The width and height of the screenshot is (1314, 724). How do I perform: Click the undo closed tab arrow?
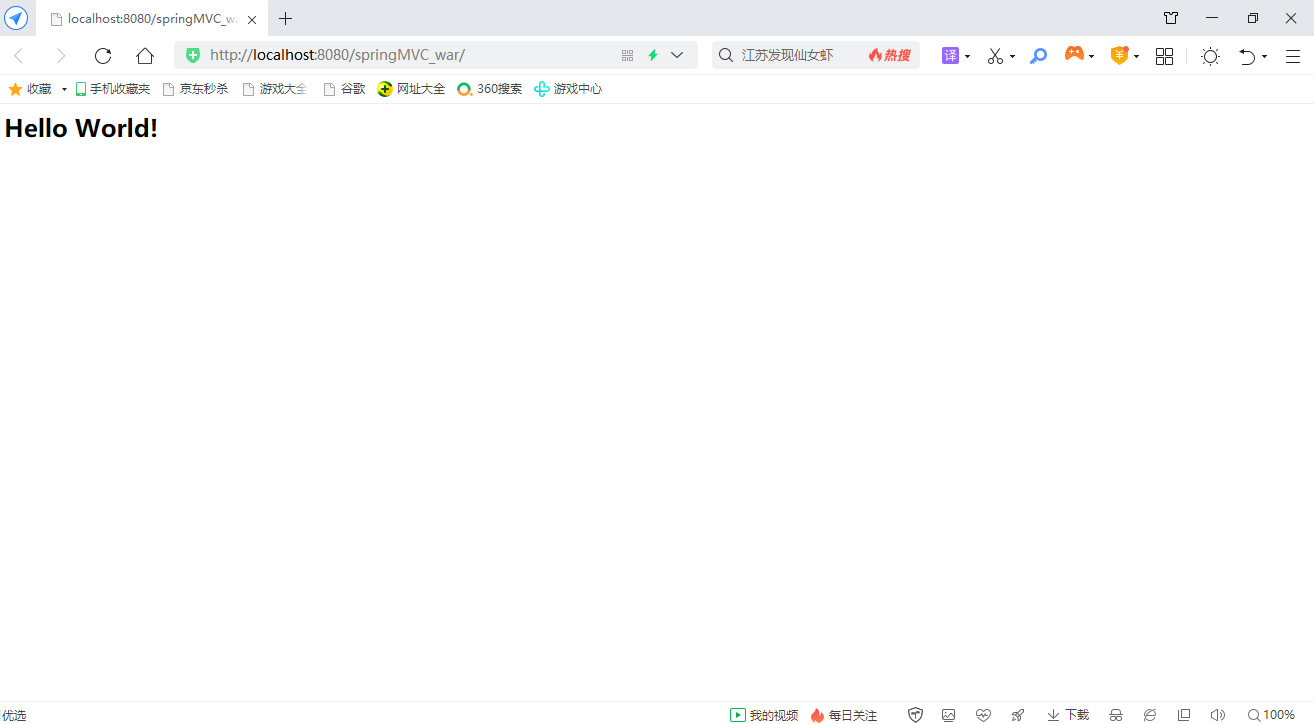click(1247, 56)
